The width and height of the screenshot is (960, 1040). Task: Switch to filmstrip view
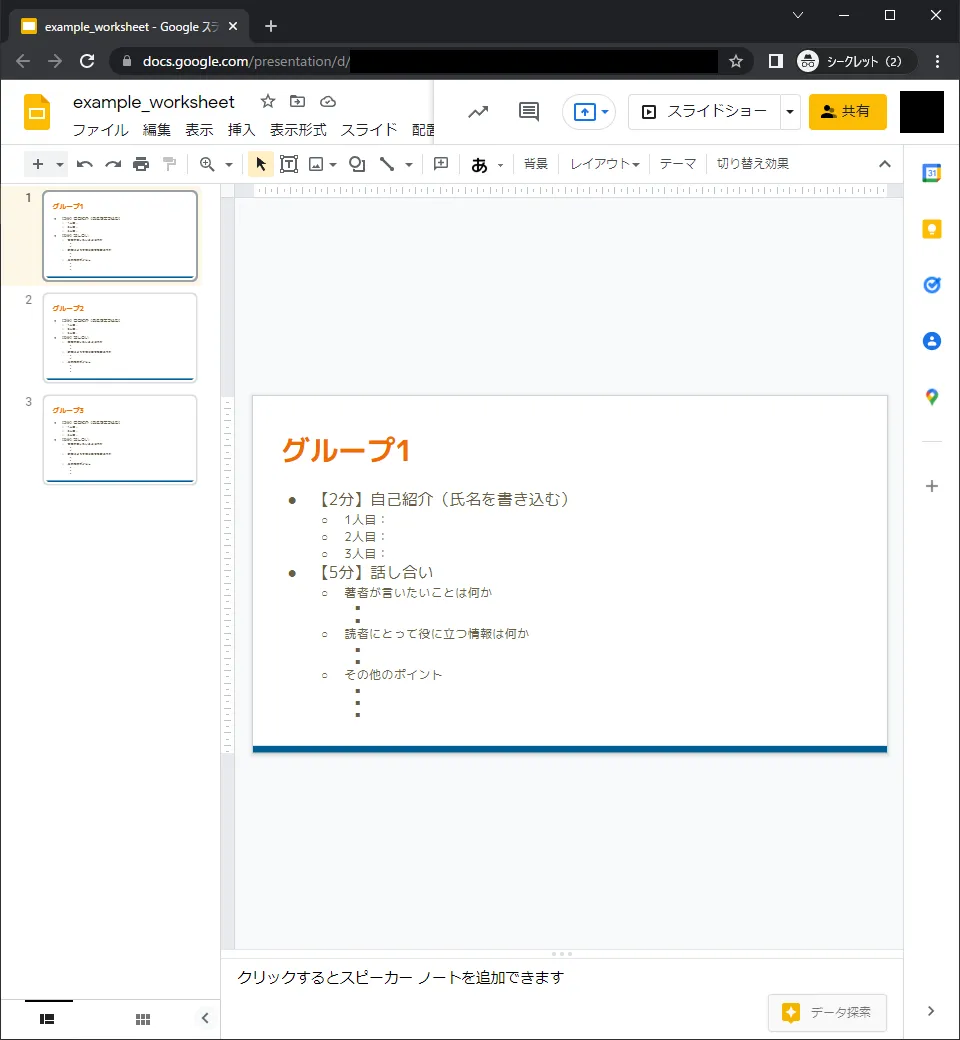coord(47,1019)
